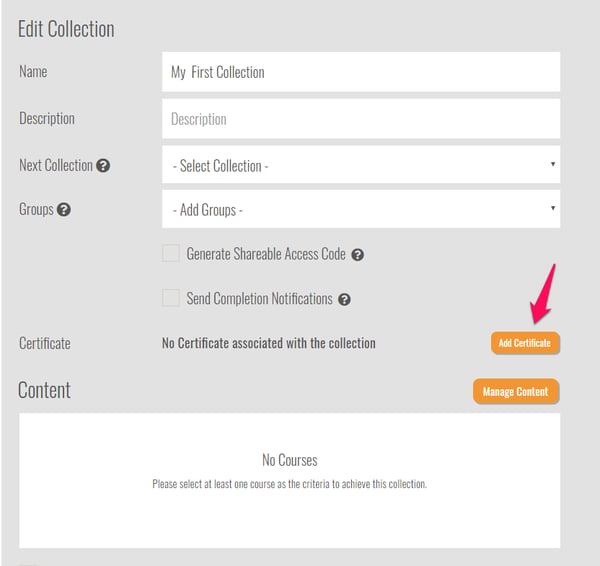600x566 pixels.
Task: Click the Content section heading
Action: [44, 390]
